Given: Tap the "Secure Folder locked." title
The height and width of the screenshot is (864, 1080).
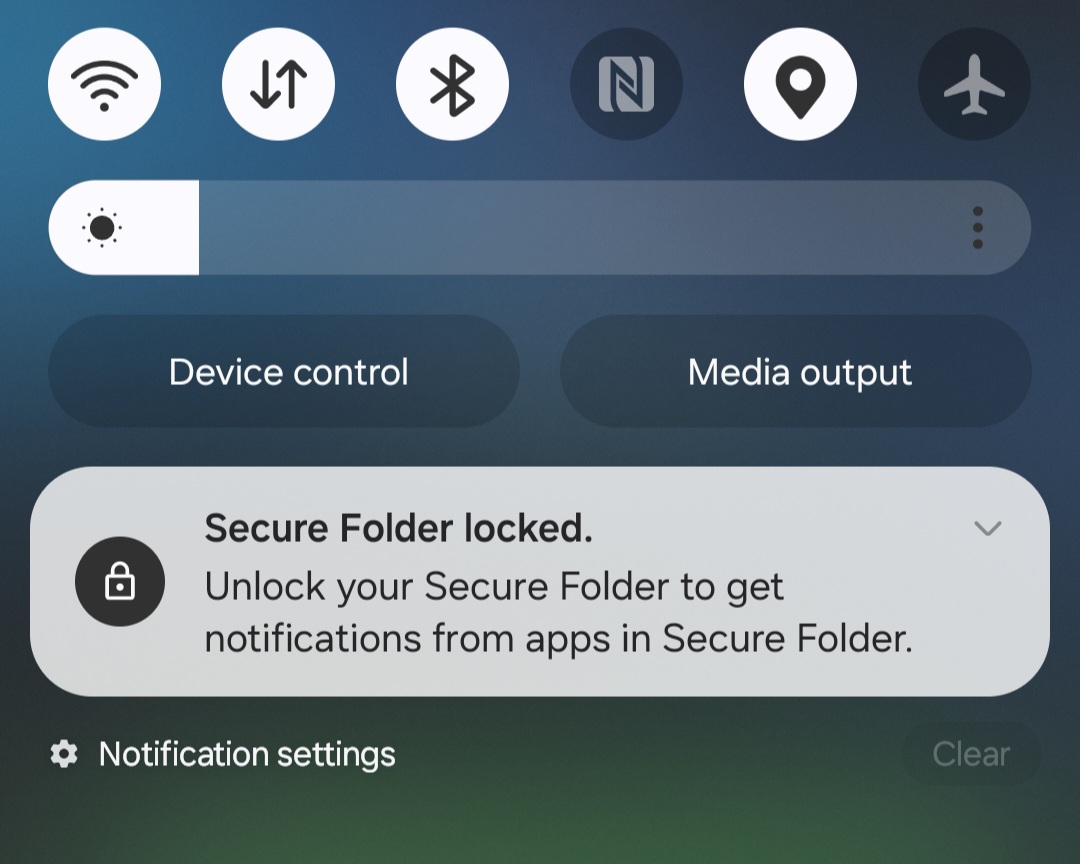Looking at the screenshot, I should tap(398, 529).
